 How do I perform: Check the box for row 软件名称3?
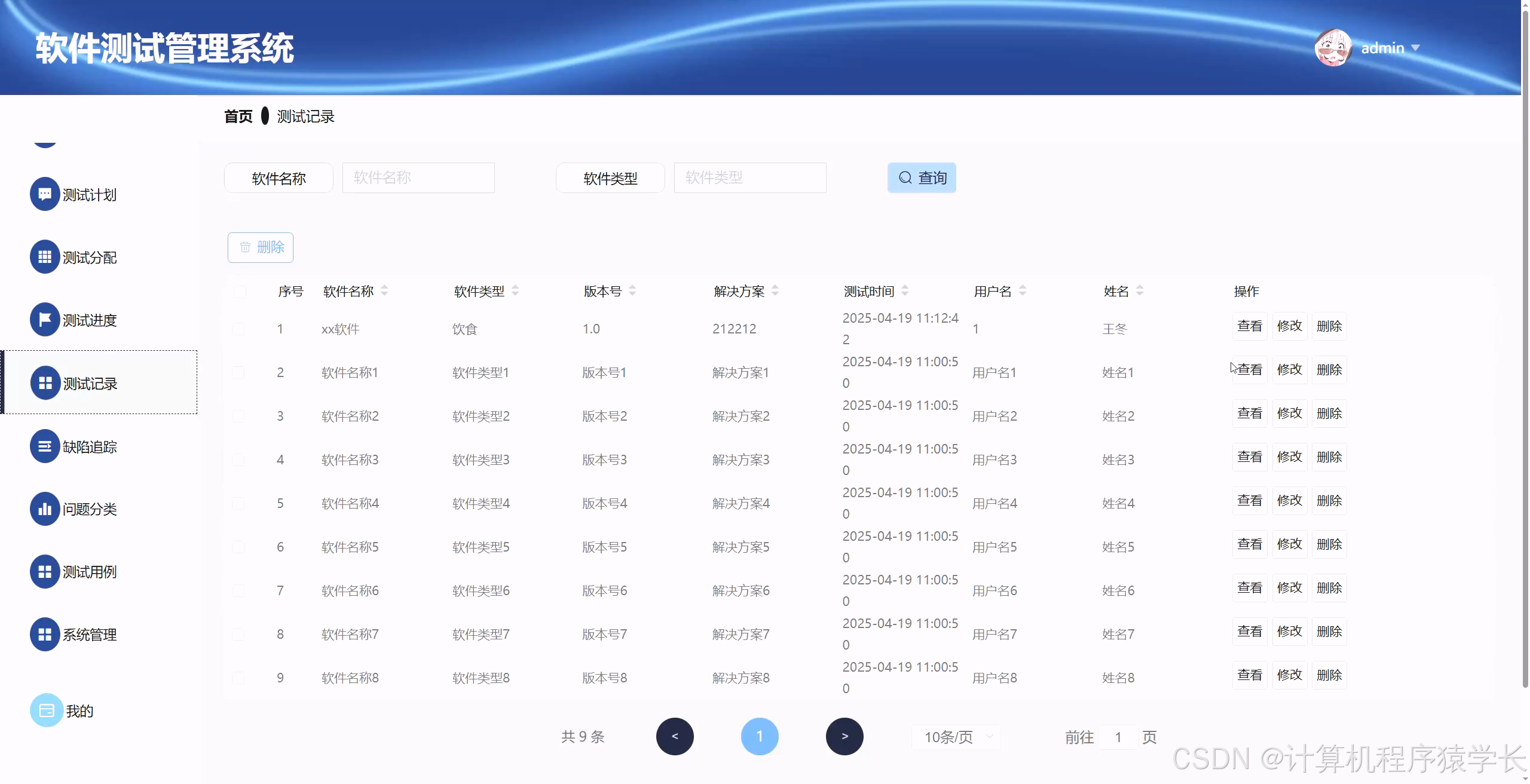point(238,460)
